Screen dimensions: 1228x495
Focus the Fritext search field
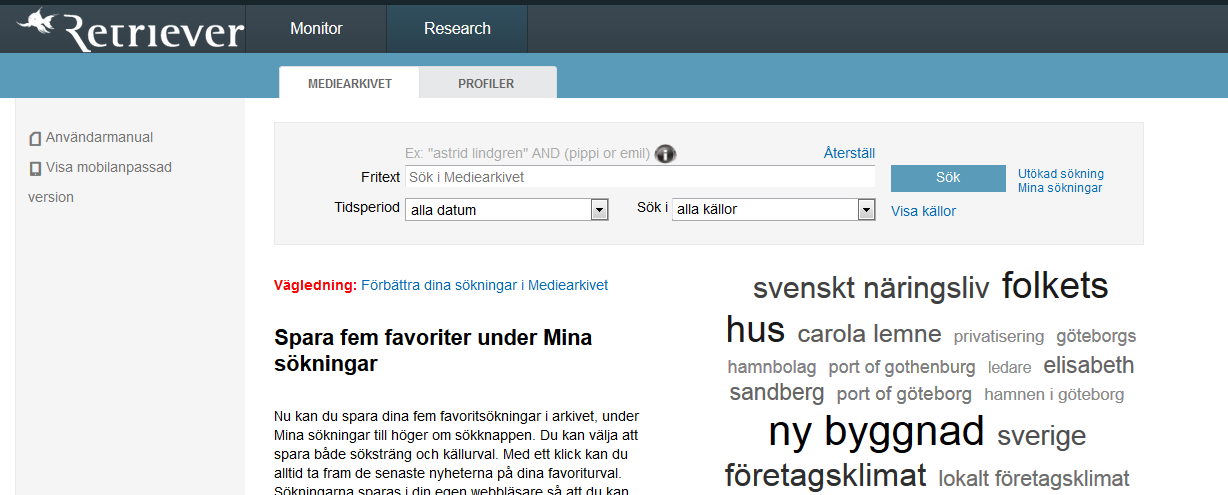click(x=640, y=177)
